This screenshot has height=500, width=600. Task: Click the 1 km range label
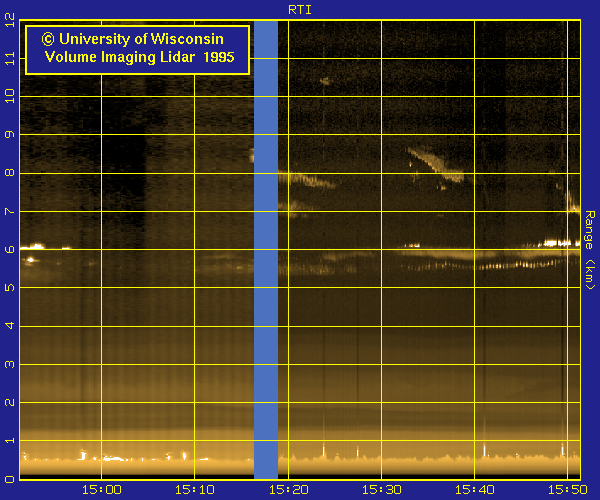(10, 441)
